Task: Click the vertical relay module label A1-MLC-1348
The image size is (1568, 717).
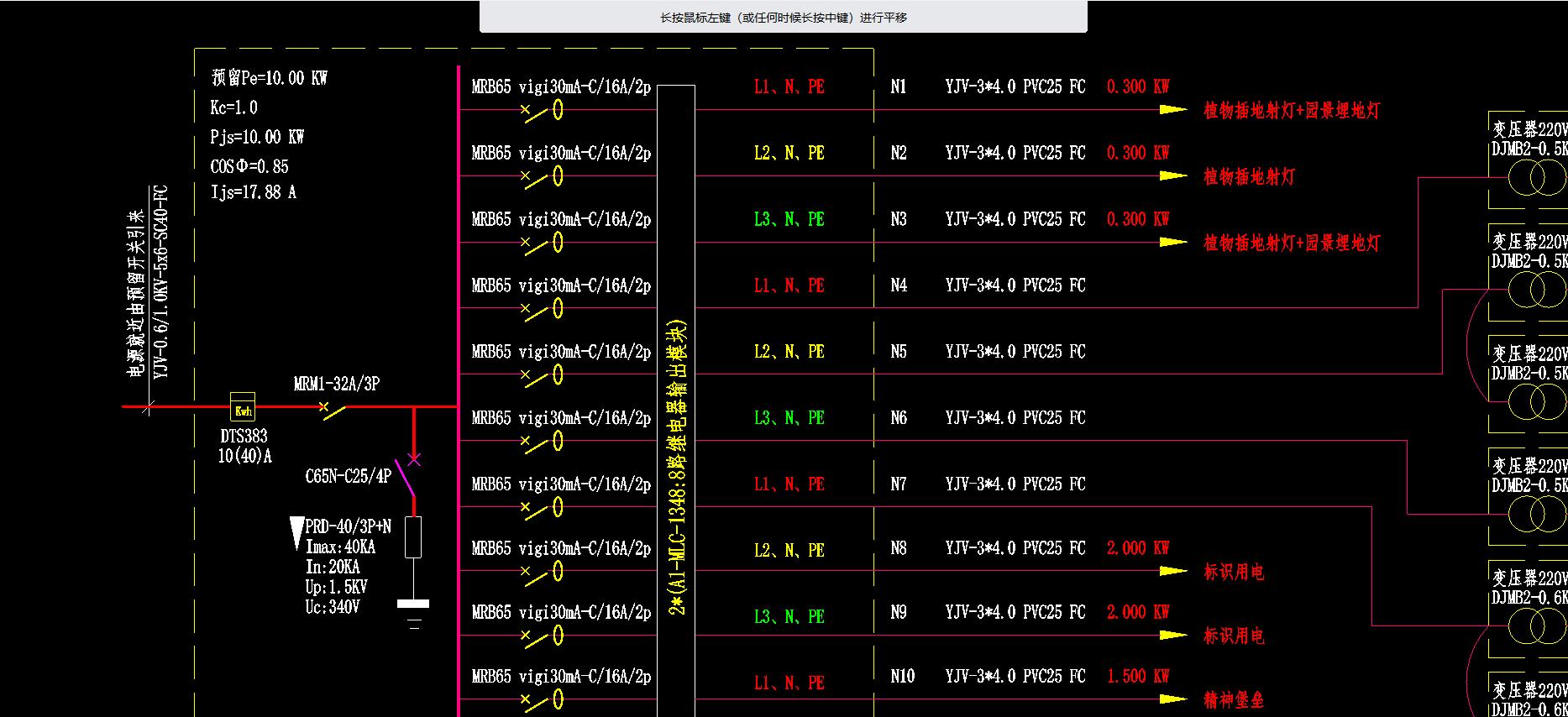Action: (677, 467)
